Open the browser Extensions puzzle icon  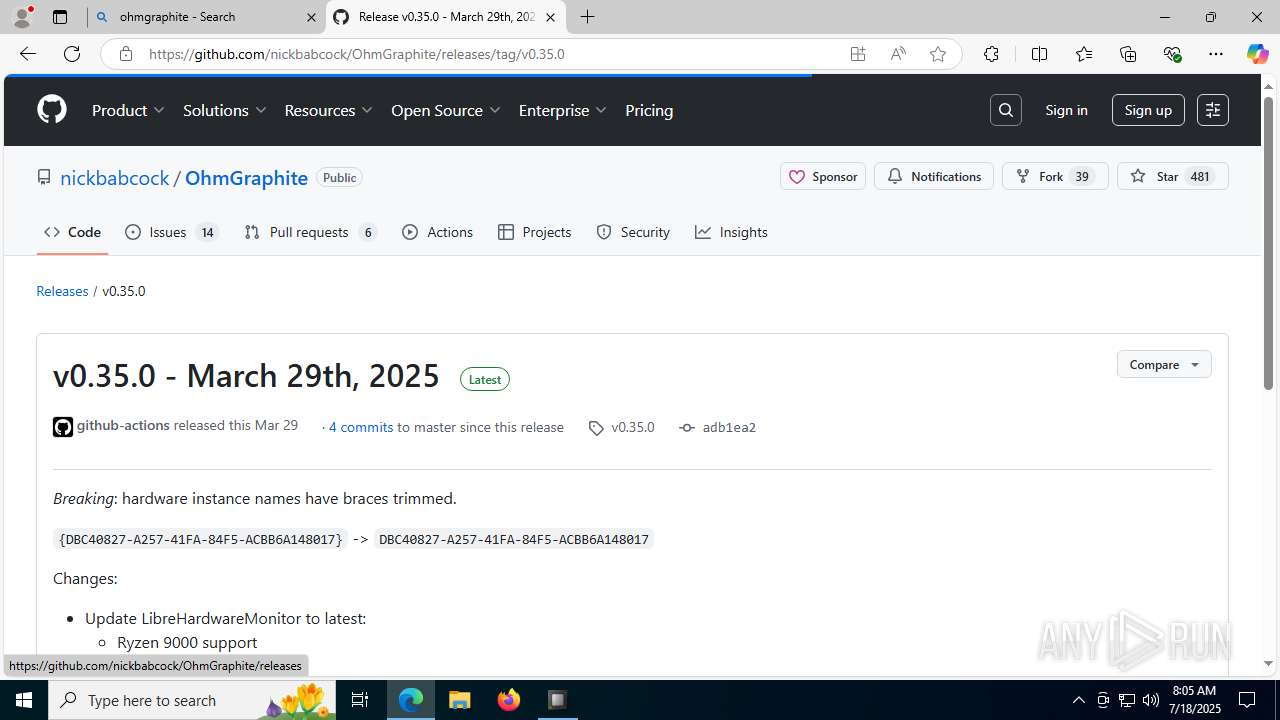click(991, 54)
